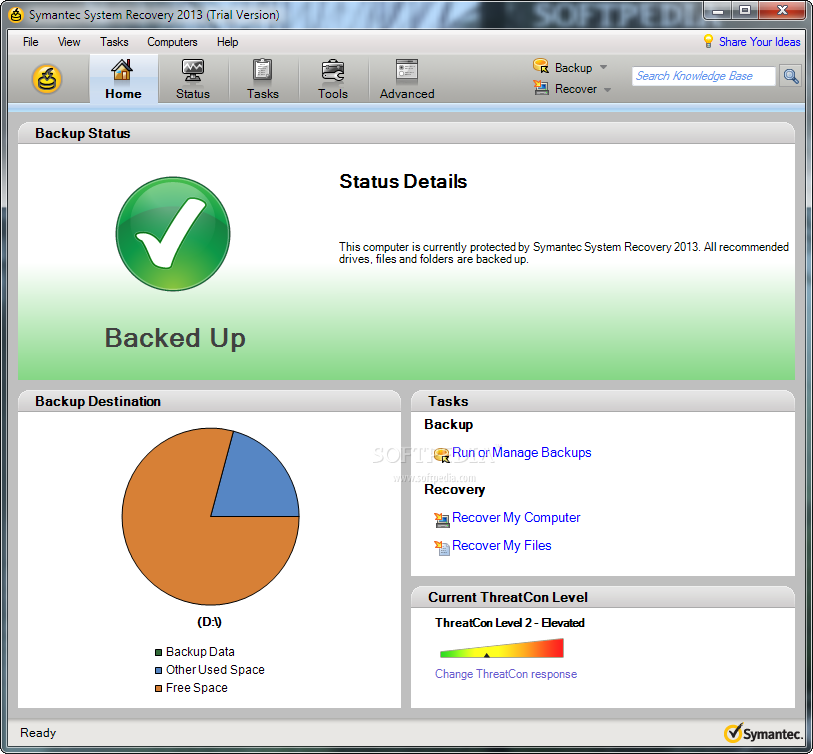
Task: Click the ThreatCon Level 2 - Elevated text
Action: pyautogui.click(x=510, y=623)
